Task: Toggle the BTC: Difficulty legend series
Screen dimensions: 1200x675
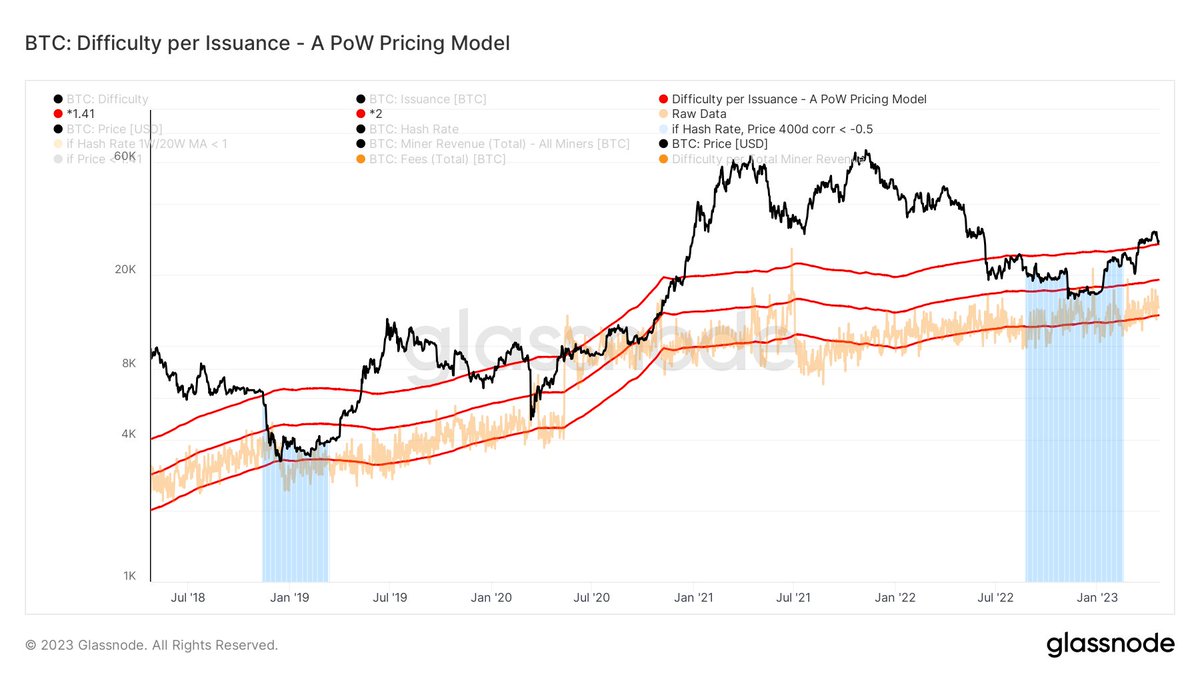Action: 100,99
